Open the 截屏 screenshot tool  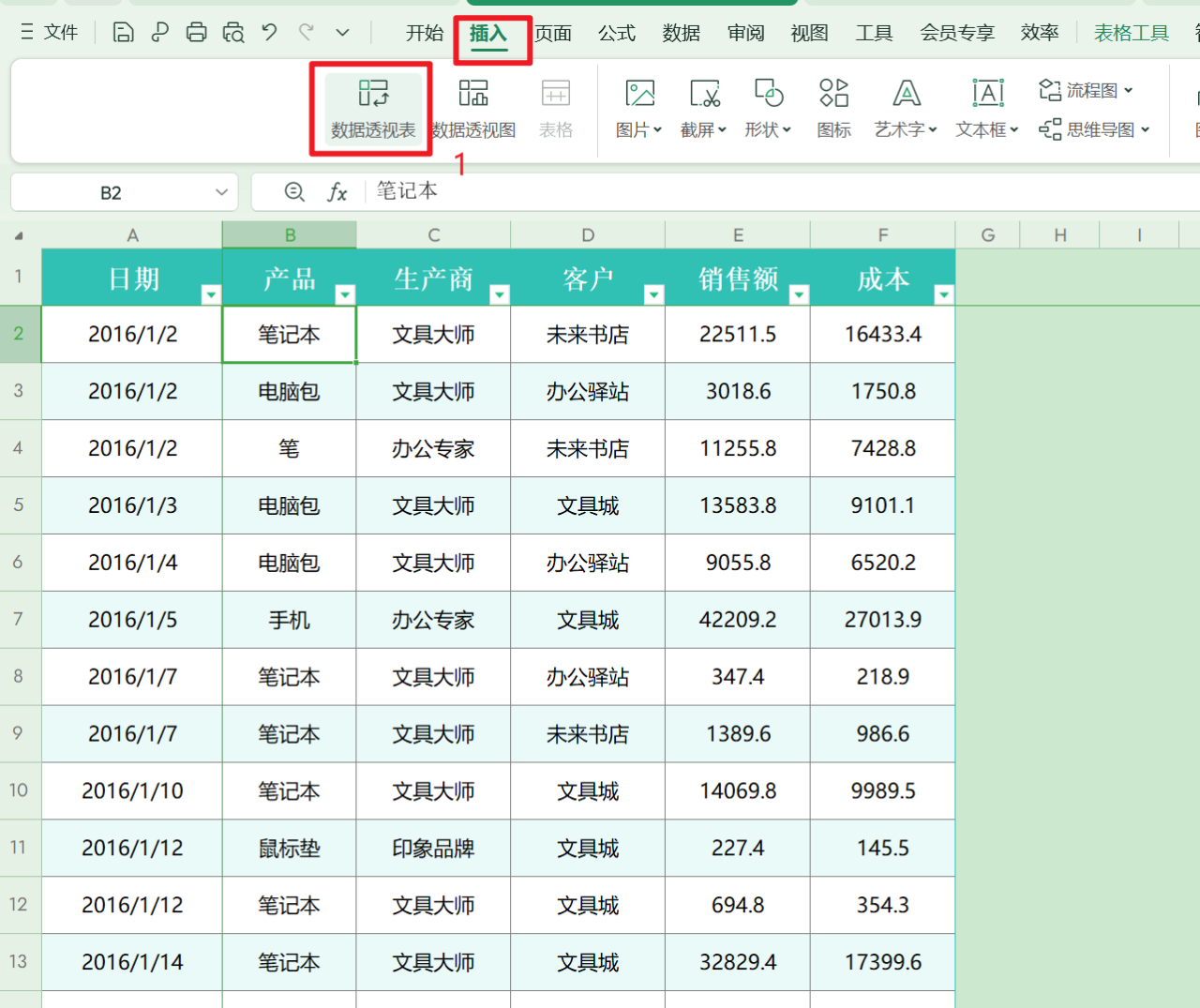704,109
